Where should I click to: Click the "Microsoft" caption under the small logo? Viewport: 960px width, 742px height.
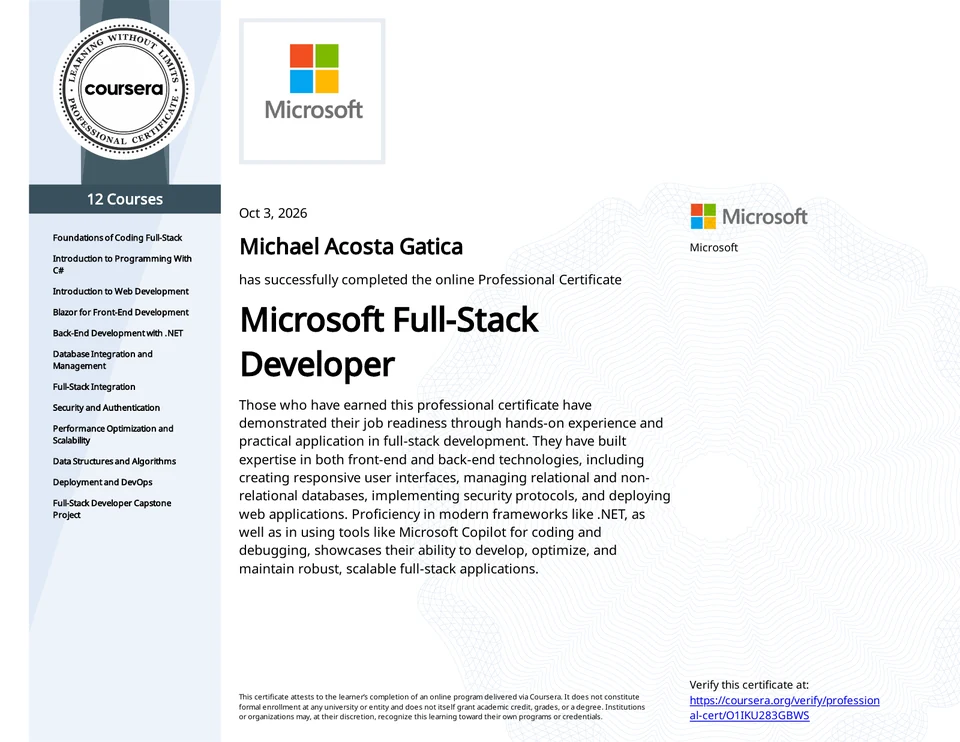coord(714,247)
